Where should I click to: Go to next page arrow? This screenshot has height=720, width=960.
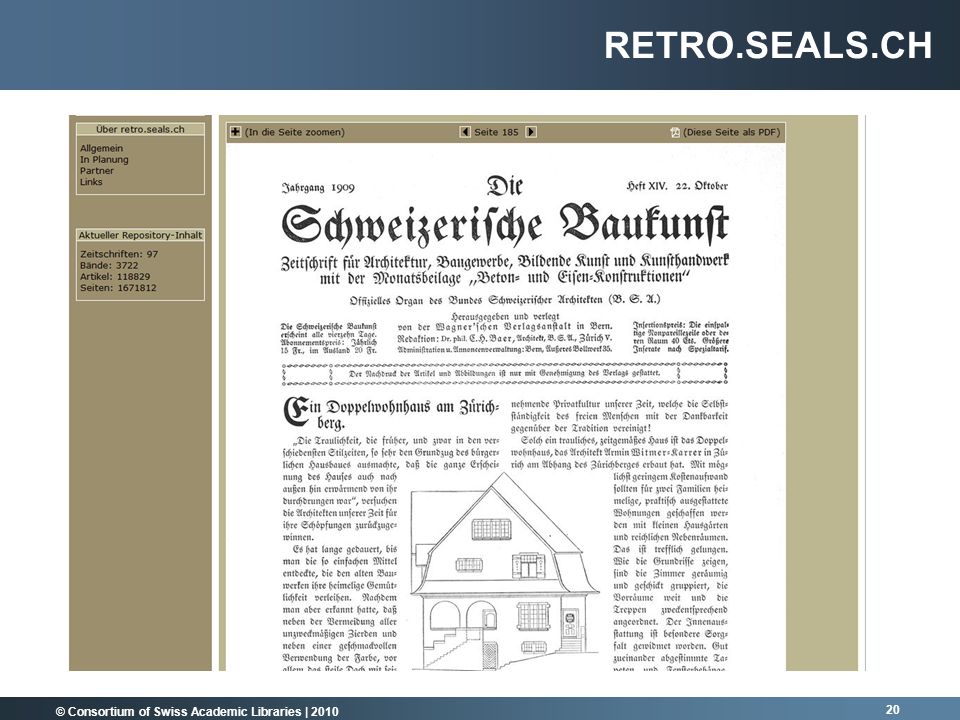pyautogui.click(x=531, y=132)
